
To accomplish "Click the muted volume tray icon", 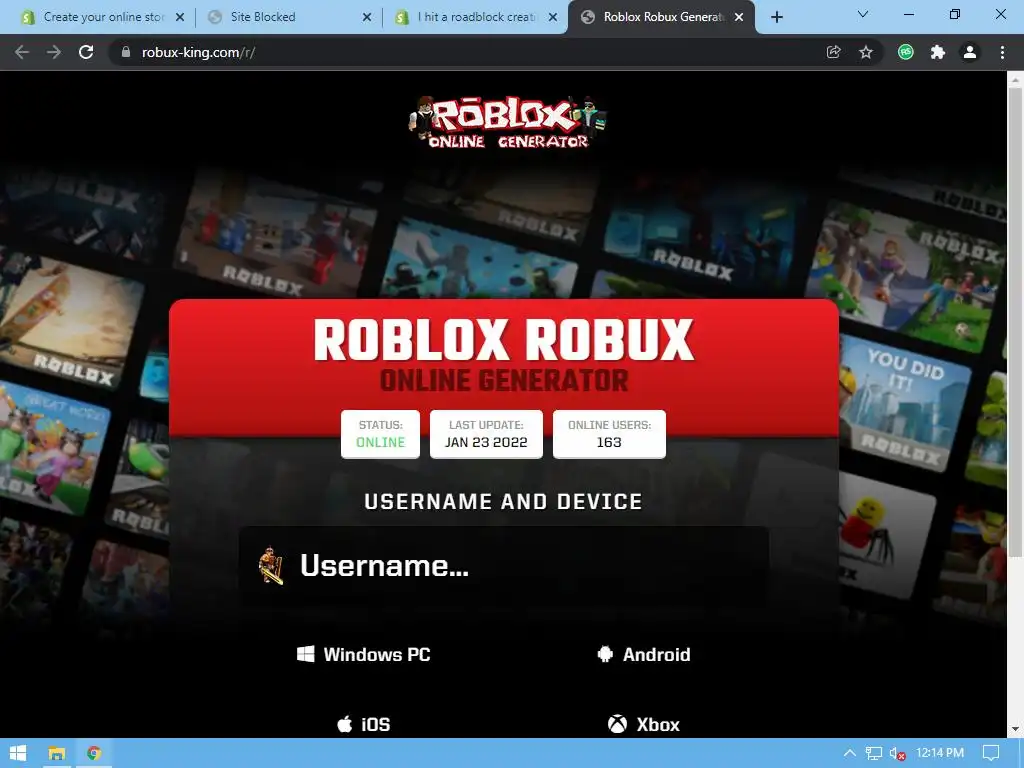I will pyautogui.click(x=898, y=753).
